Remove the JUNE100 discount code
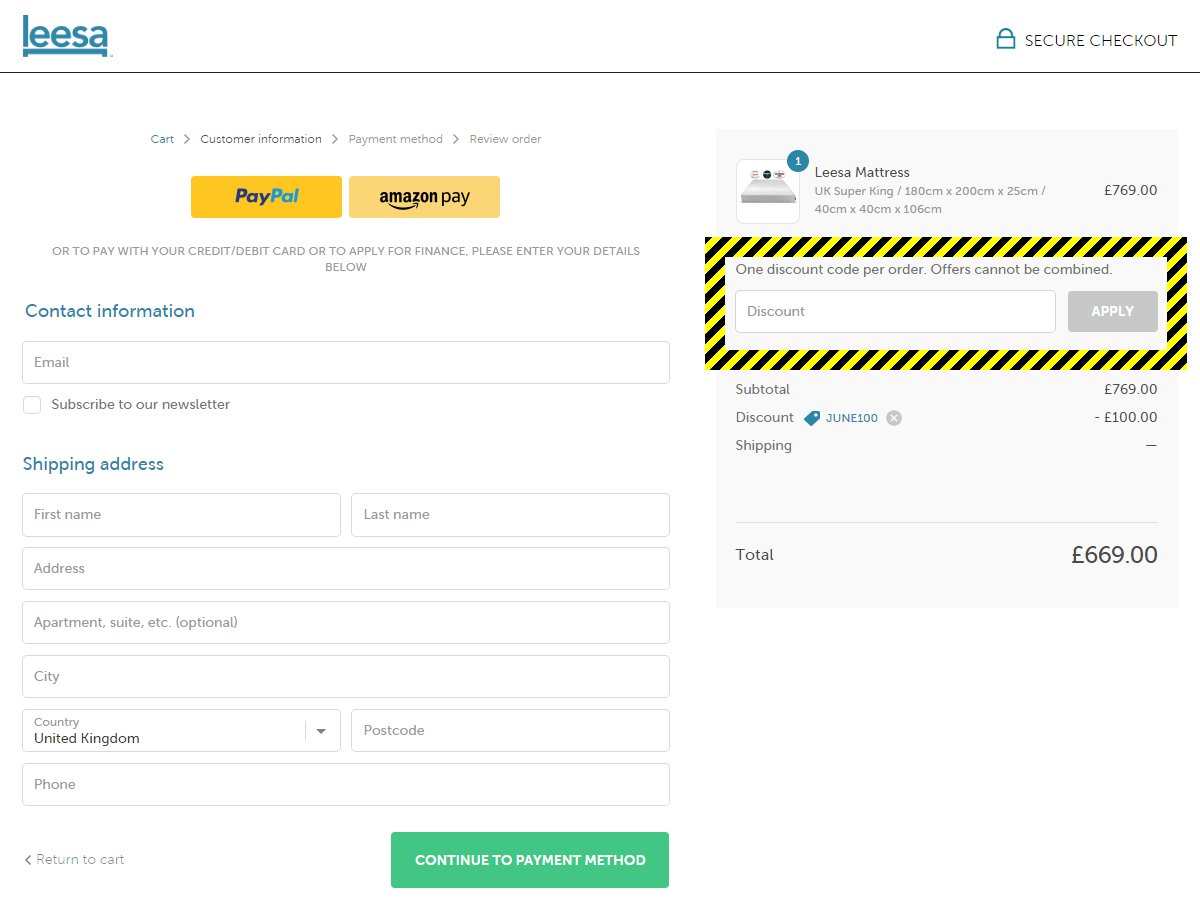This screenshot has width=1200, height=920. (894, 418)
